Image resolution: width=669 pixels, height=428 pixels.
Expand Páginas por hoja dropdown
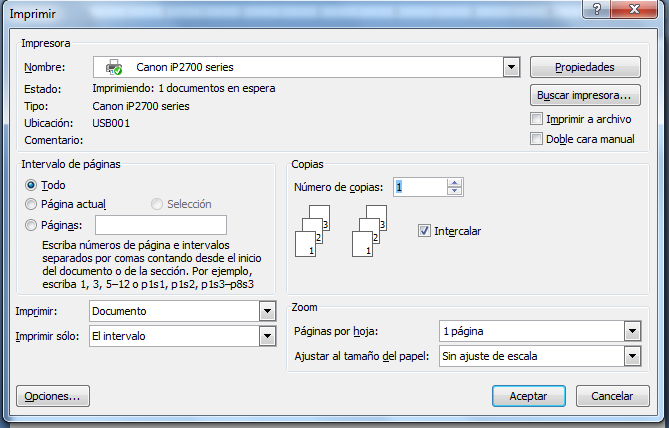tap(631, 331)
